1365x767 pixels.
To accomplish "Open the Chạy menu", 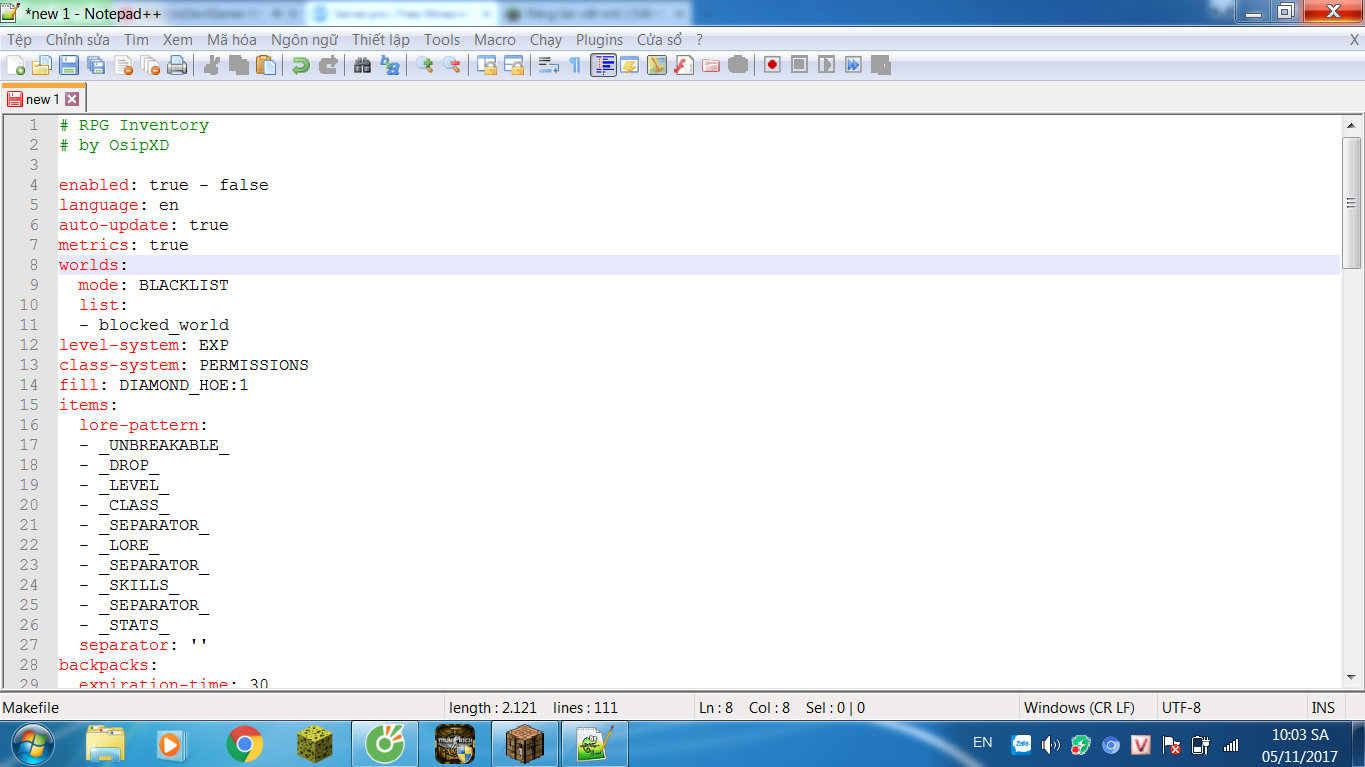I will [546, 40].
